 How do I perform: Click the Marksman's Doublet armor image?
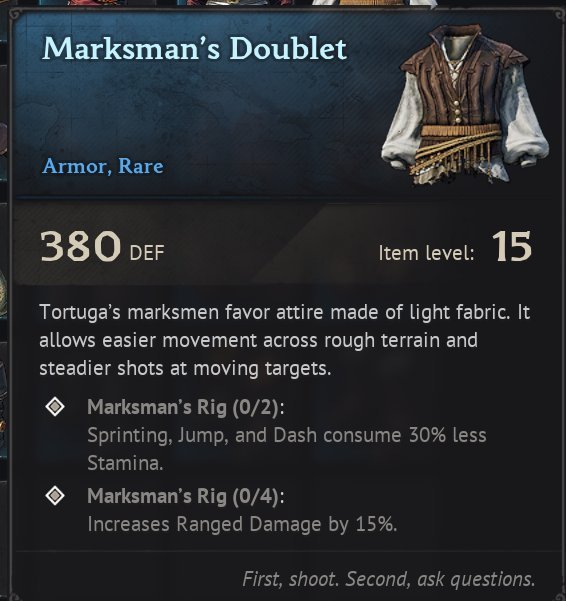[x=465, y=105]
